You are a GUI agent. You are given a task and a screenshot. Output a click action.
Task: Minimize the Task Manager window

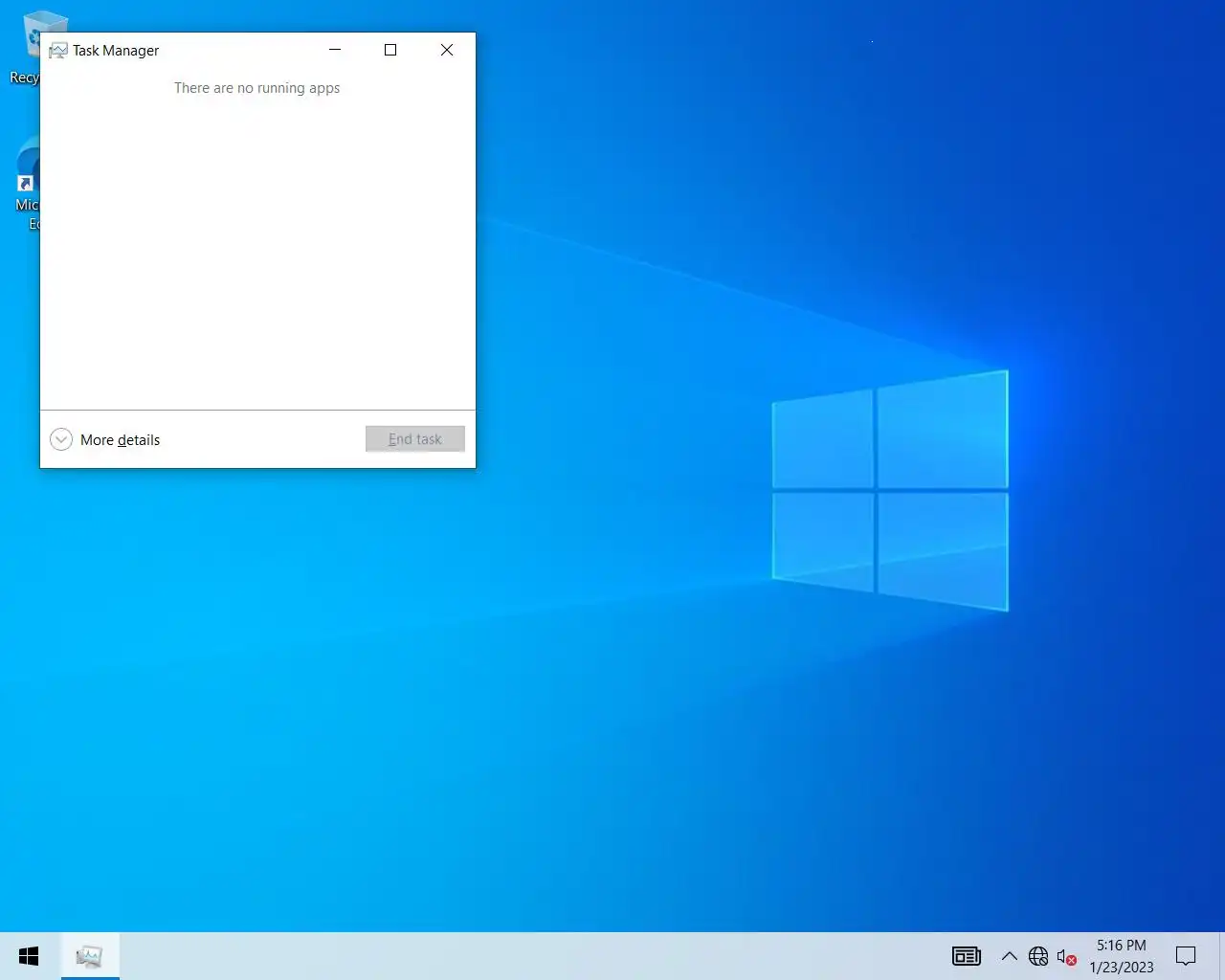pyautogui.click(x=335, y=50)
